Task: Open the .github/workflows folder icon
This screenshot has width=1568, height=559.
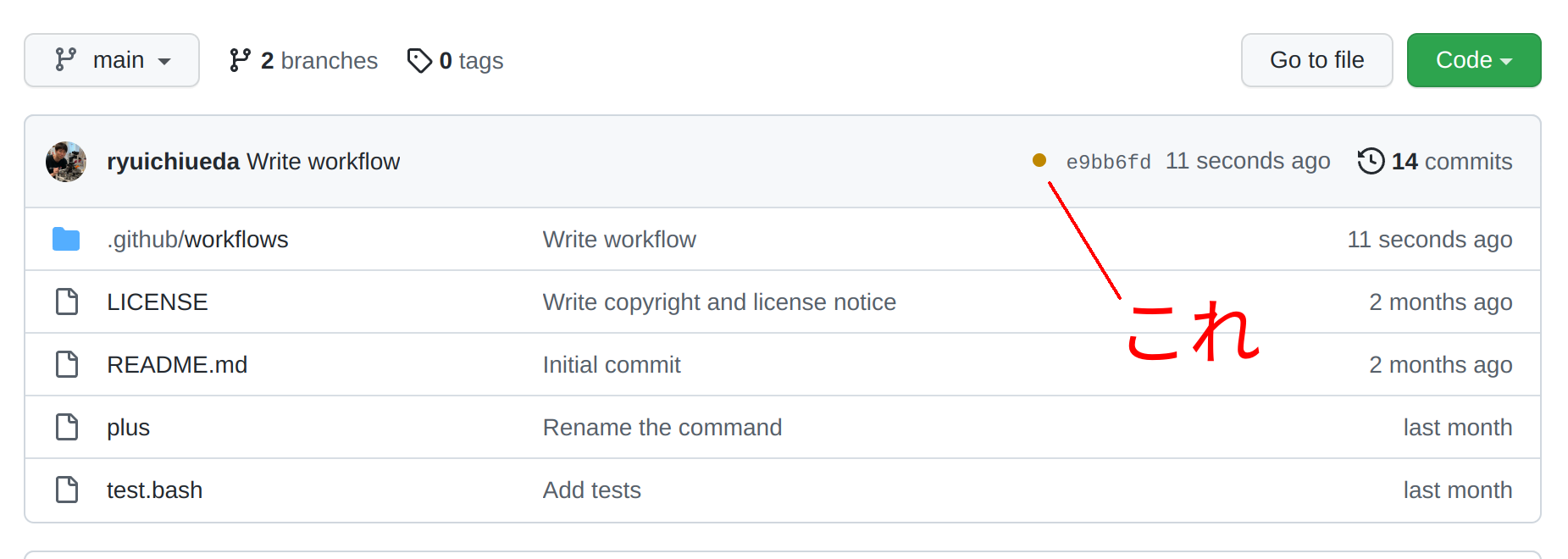Action: [x=67, y=239]
